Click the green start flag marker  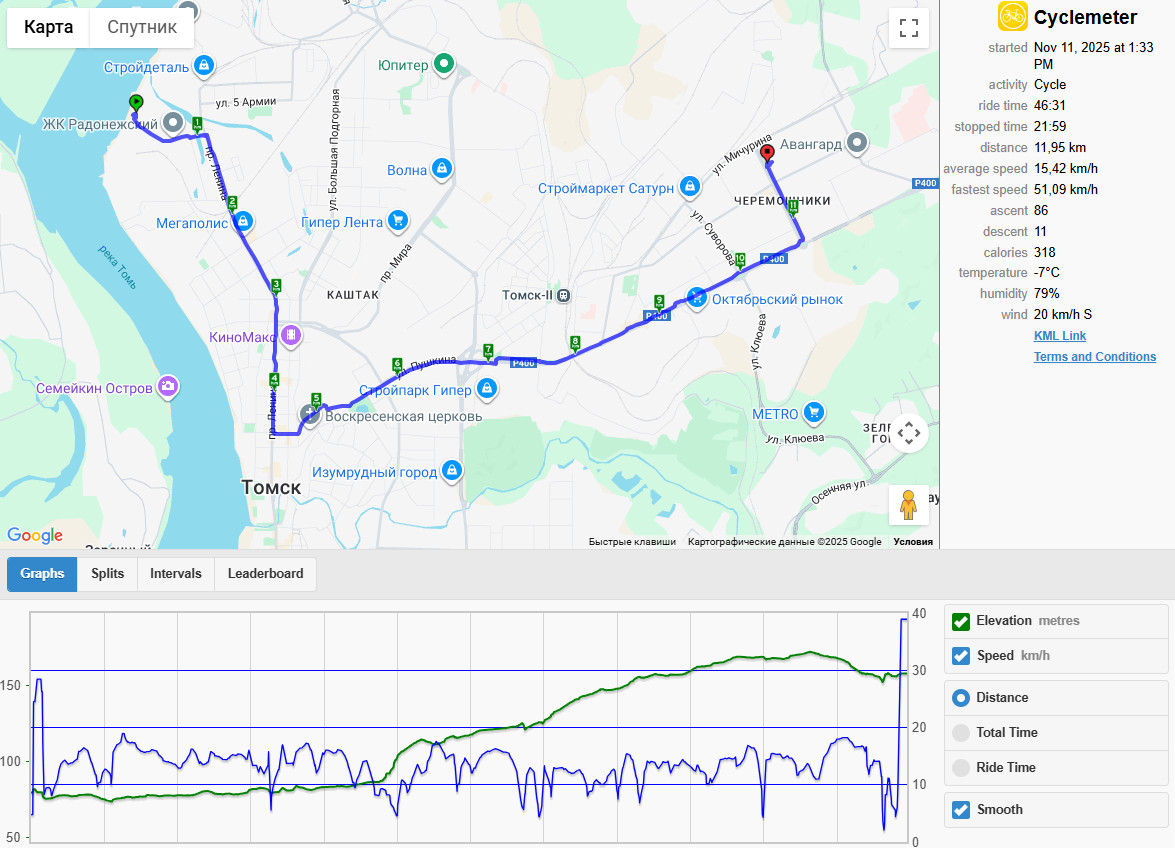(136, 103)
